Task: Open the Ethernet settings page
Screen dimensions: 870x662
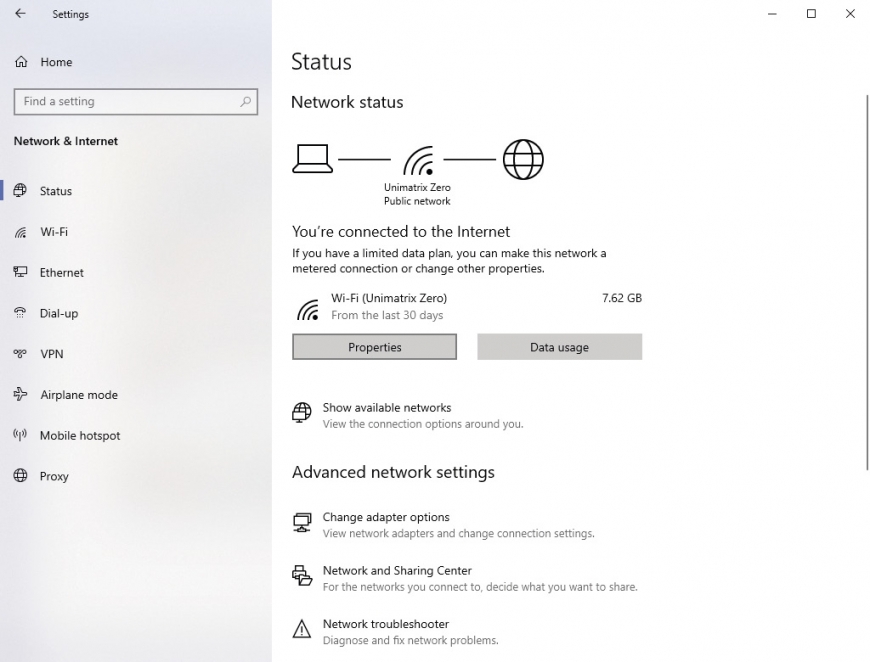Action: 62,272
